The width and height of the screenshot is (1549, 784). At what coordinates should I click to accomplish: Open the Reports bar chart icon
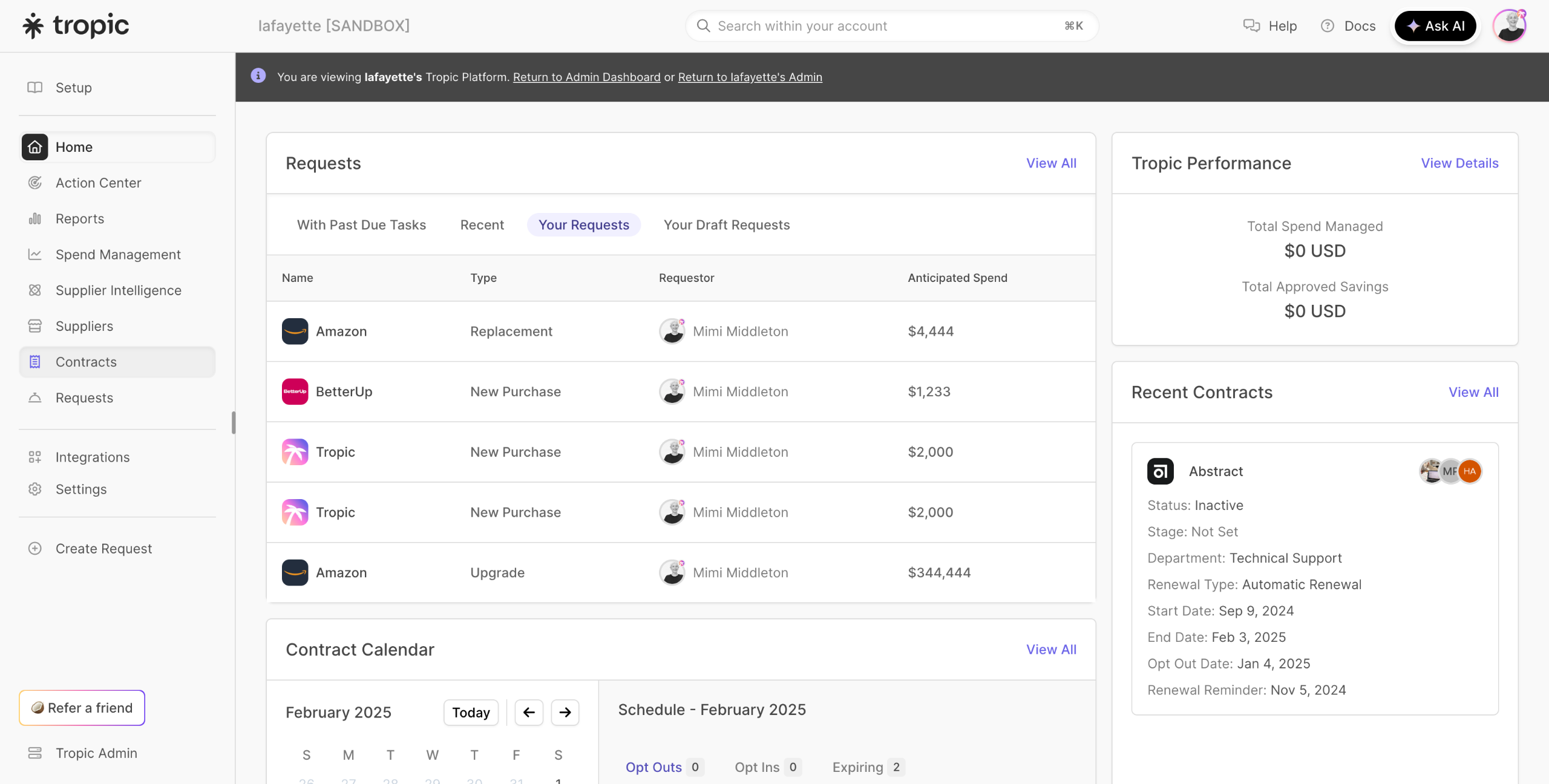35,218
